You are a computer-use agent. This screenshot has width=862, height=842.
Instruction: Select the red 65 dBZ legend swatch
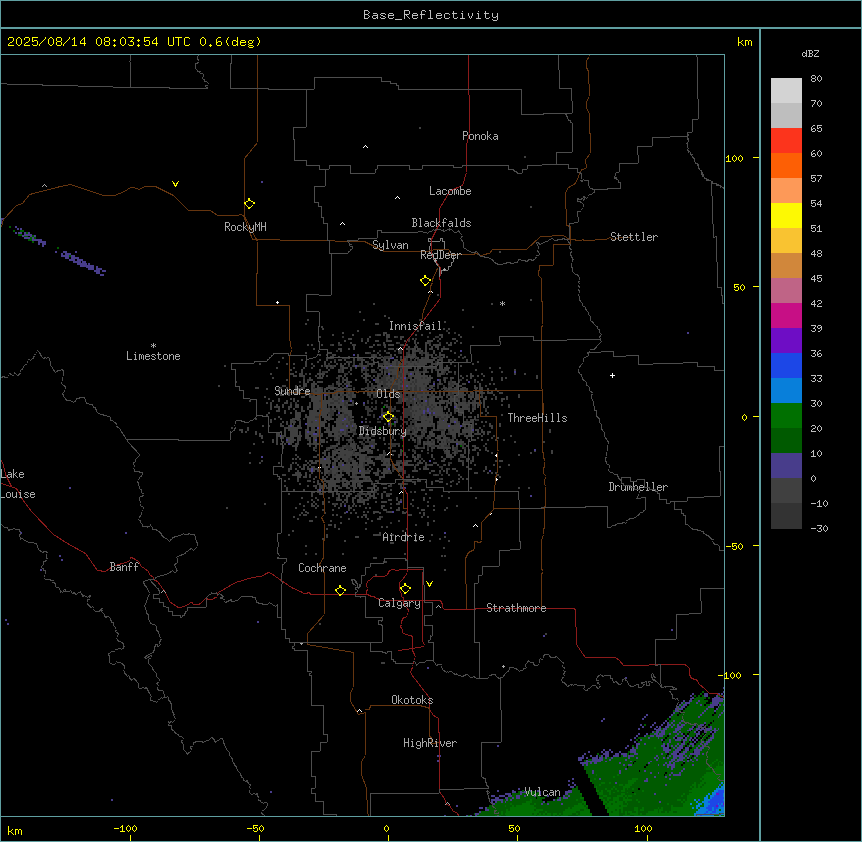[x=786, y=140]
